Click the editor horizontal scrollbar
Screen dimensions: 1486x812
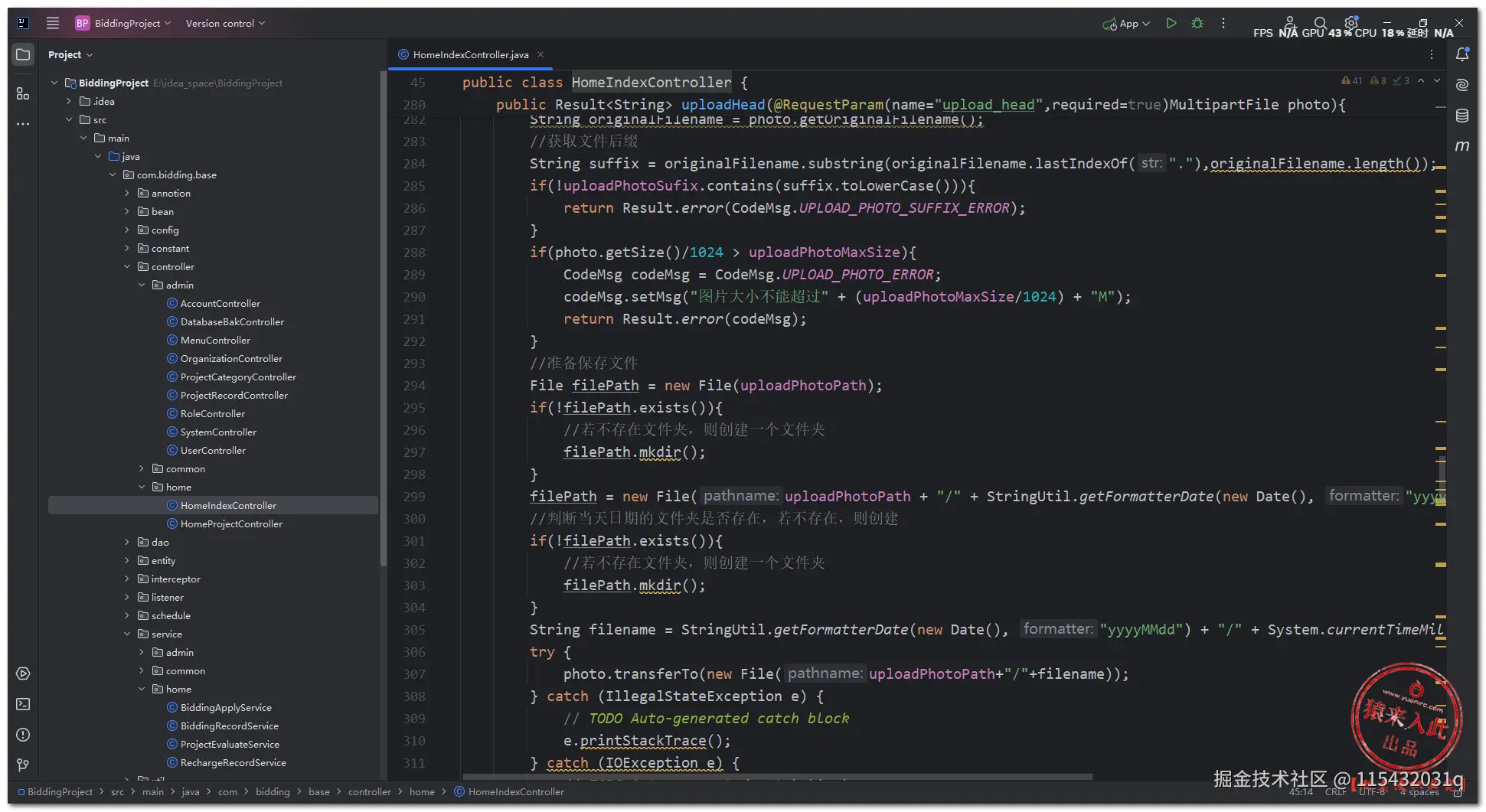[778, 777]
